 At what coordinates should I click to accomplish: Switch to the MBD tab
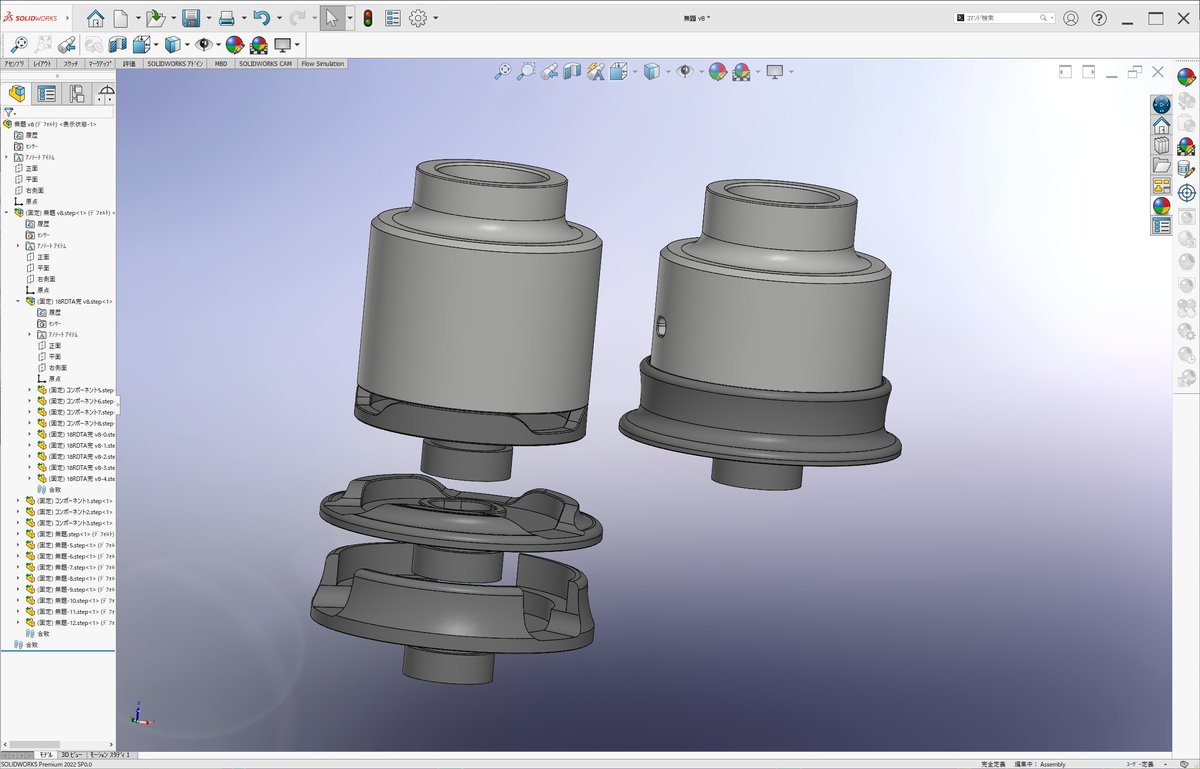[221, 64]
